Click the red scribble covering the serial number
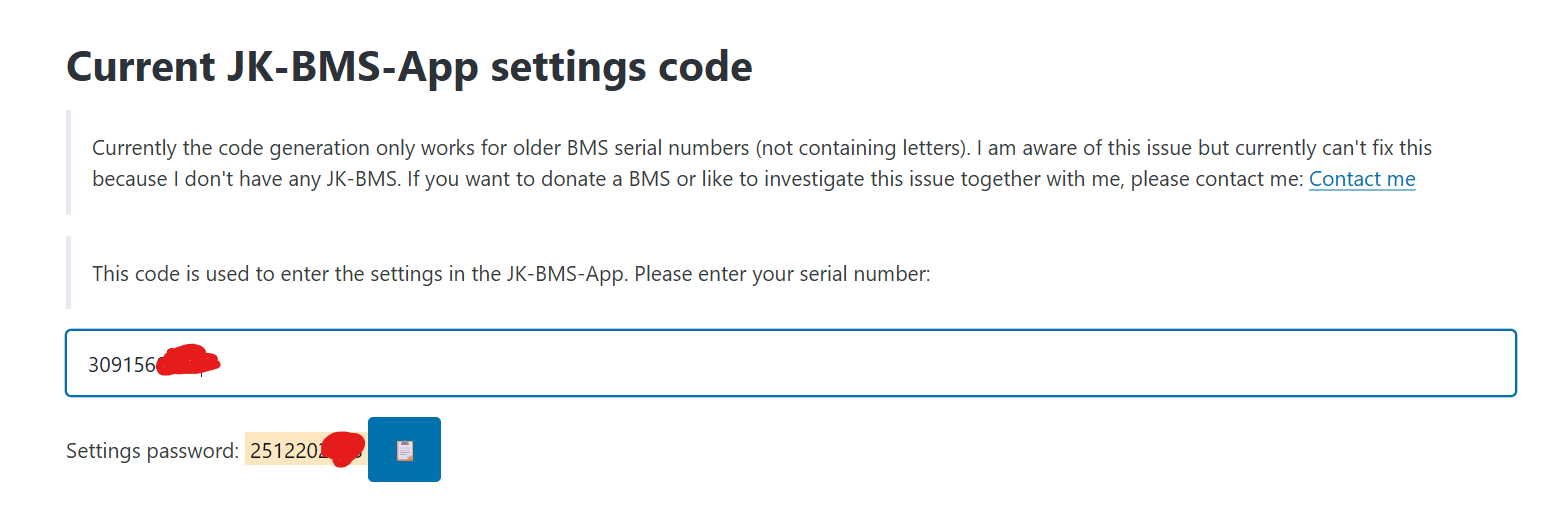1541x506 pixels. click(188, 361)
